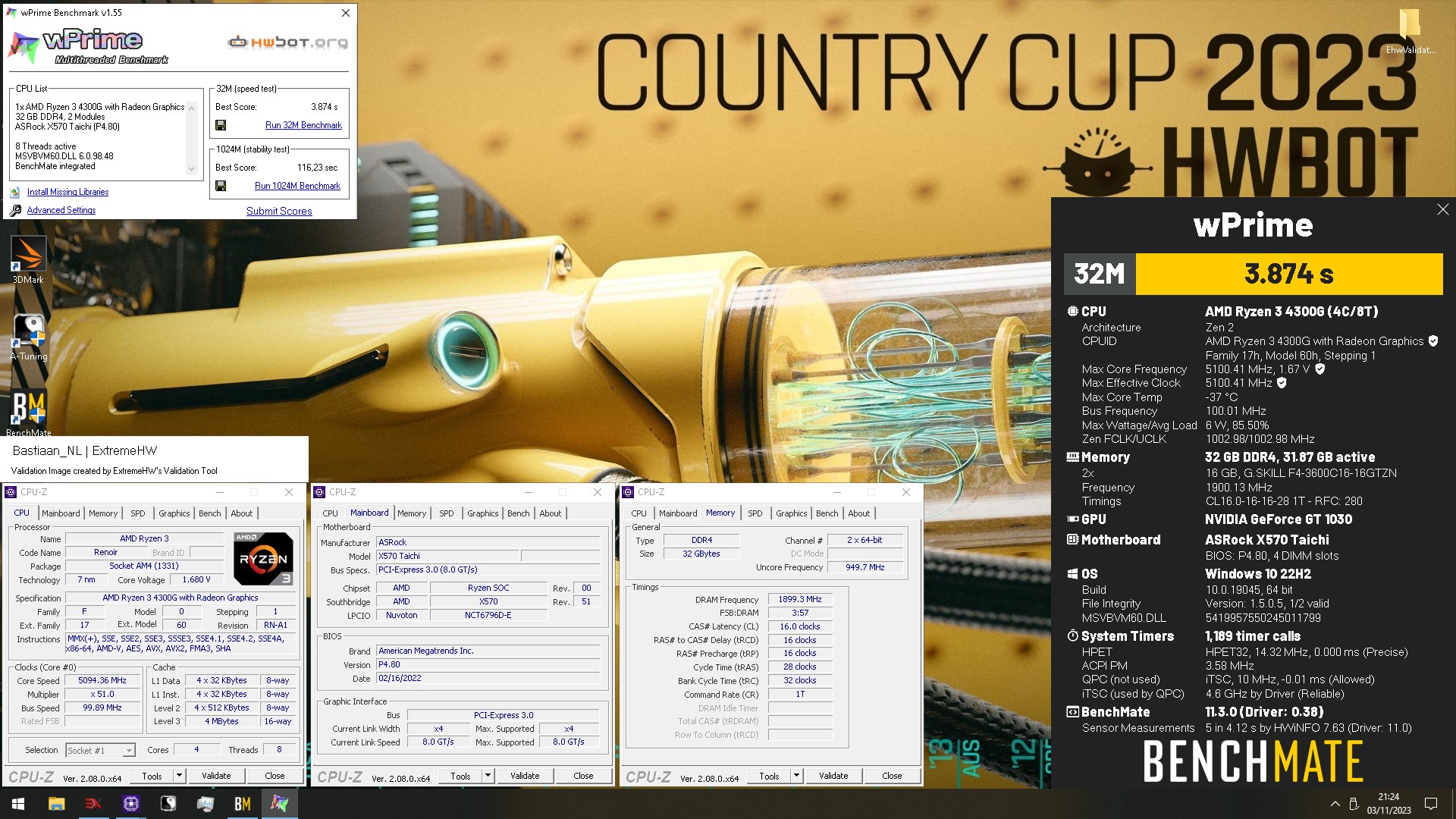Open the CPU-Z taskbar icon
This screenshot has width=1456, height=819.
(x=130, y=804)
